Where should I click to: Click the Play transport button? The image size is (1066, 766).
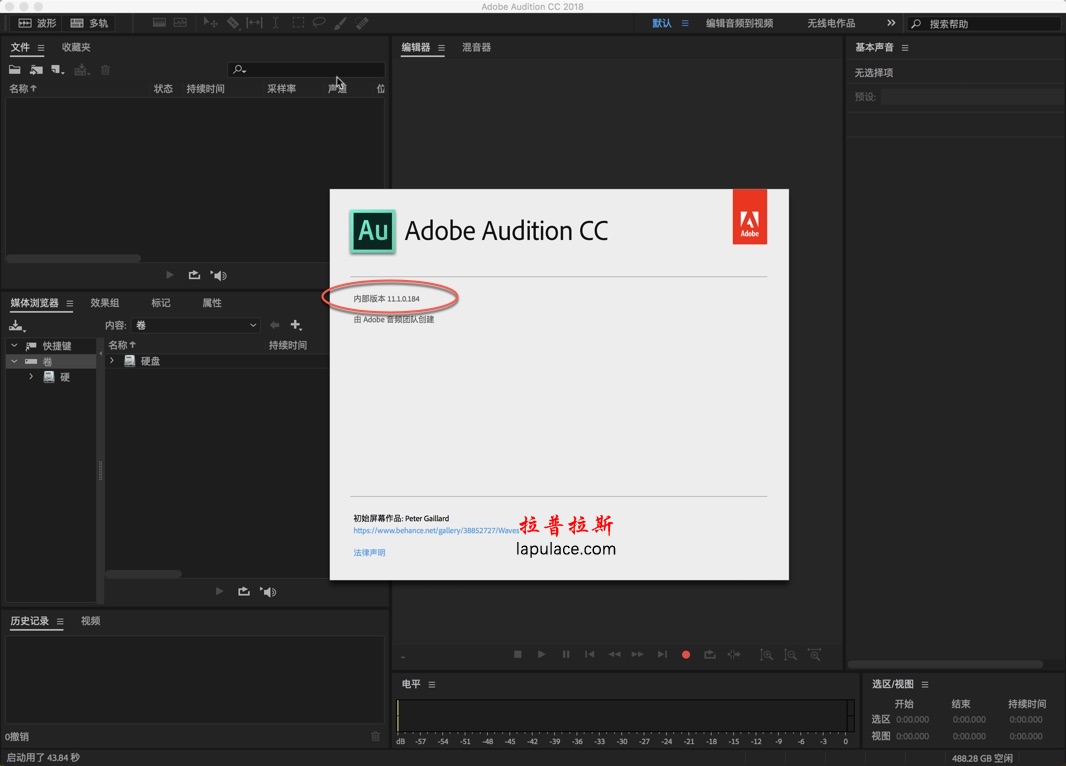coord(541,654)
